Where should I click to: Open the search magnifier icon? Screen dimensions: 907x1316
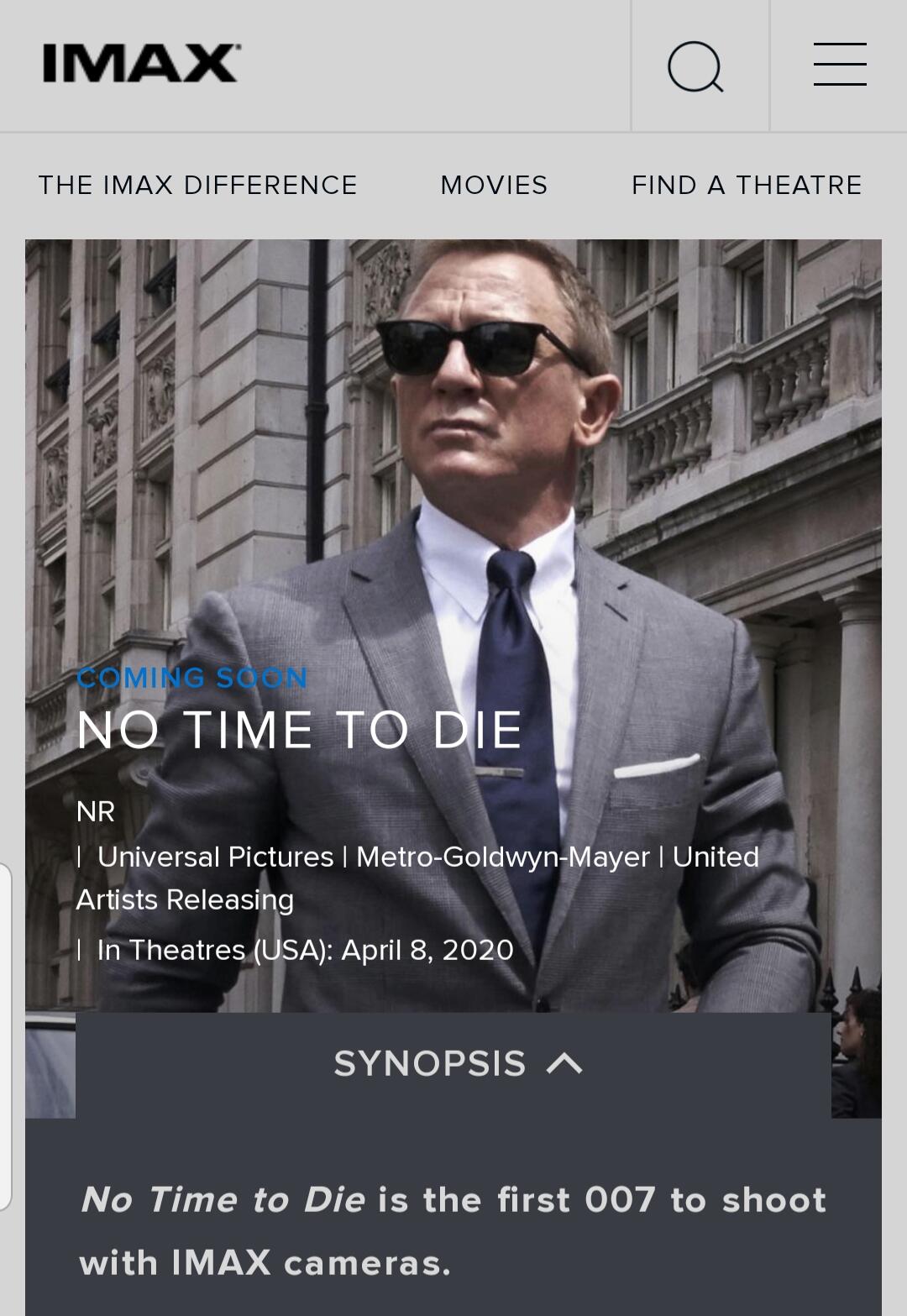coord(695,66)
